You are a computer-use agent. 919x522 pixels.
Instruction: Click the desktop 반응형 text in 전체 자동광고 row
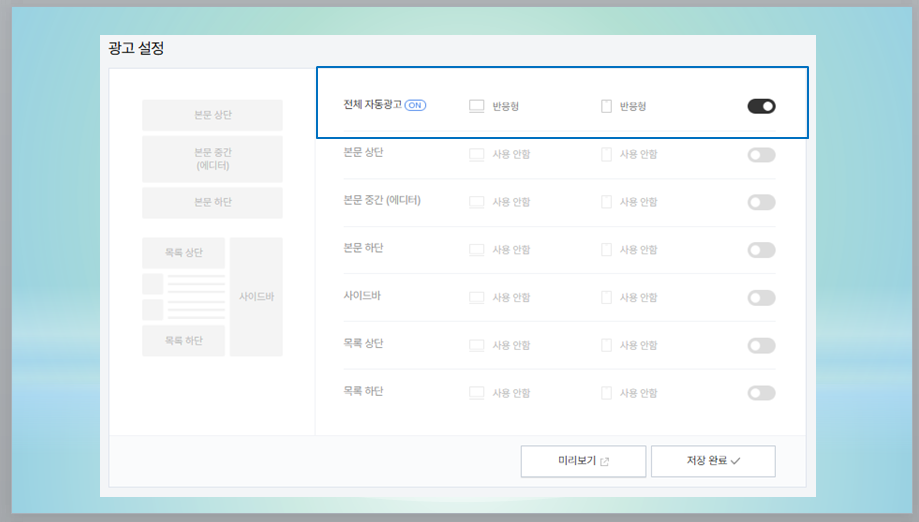505,107
